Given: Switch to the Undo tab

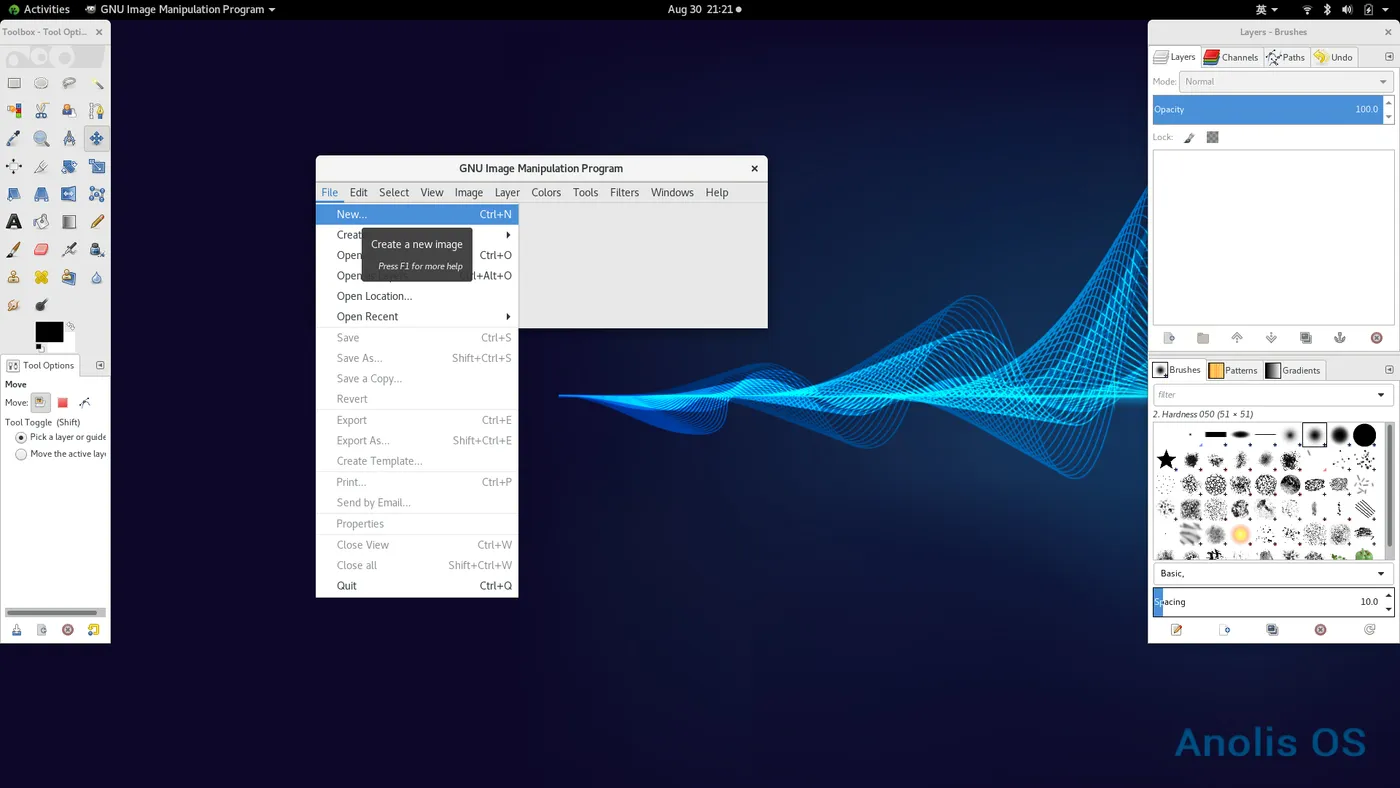Looking at the screenshot, I should point(1334,57).
